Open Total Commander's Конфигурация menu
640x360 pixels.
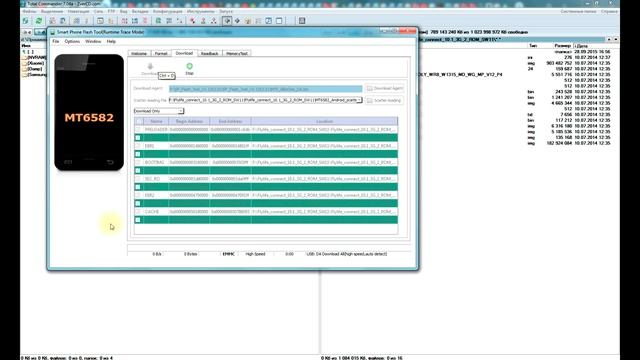[168, 11]
